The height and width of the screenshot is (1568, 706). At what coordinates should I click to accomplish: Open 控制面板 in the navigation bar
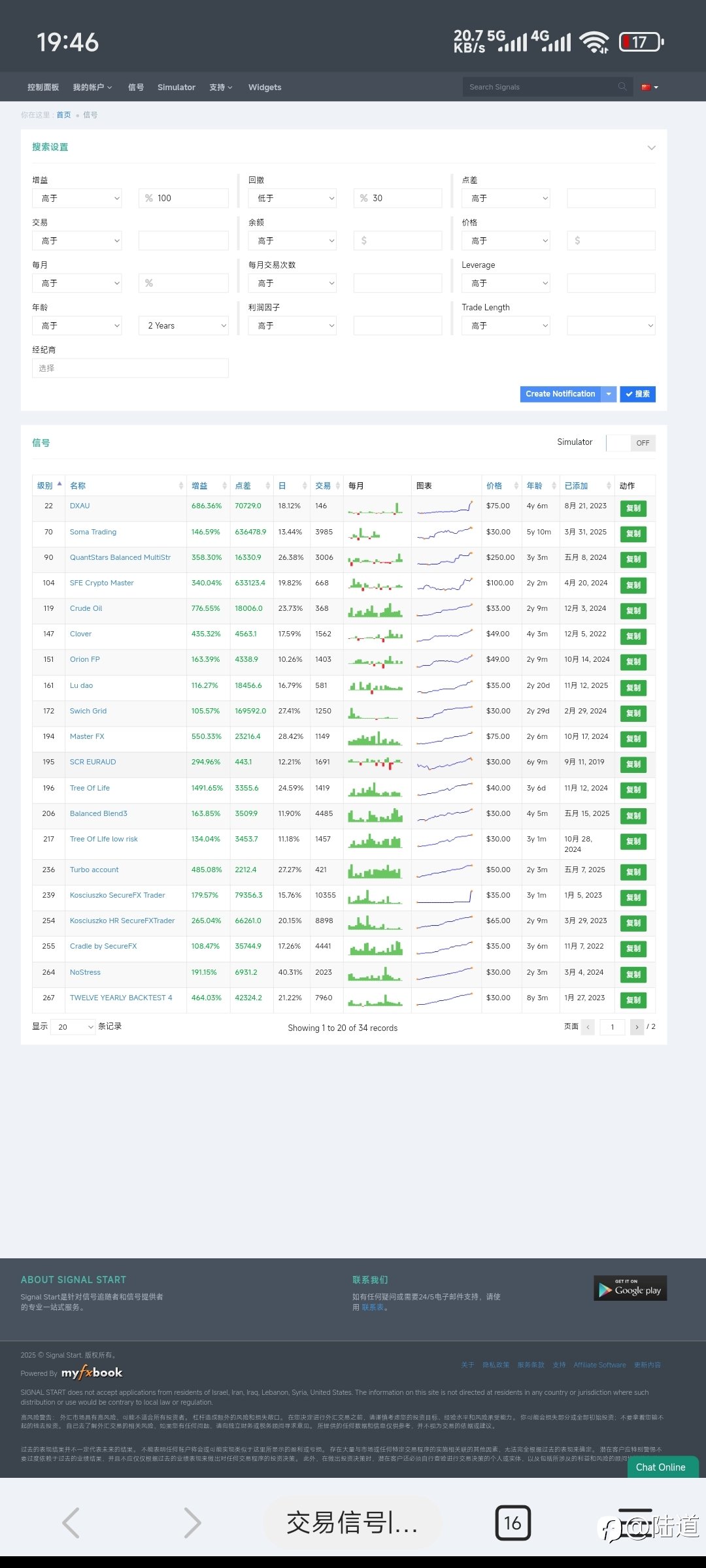point(43,87)
